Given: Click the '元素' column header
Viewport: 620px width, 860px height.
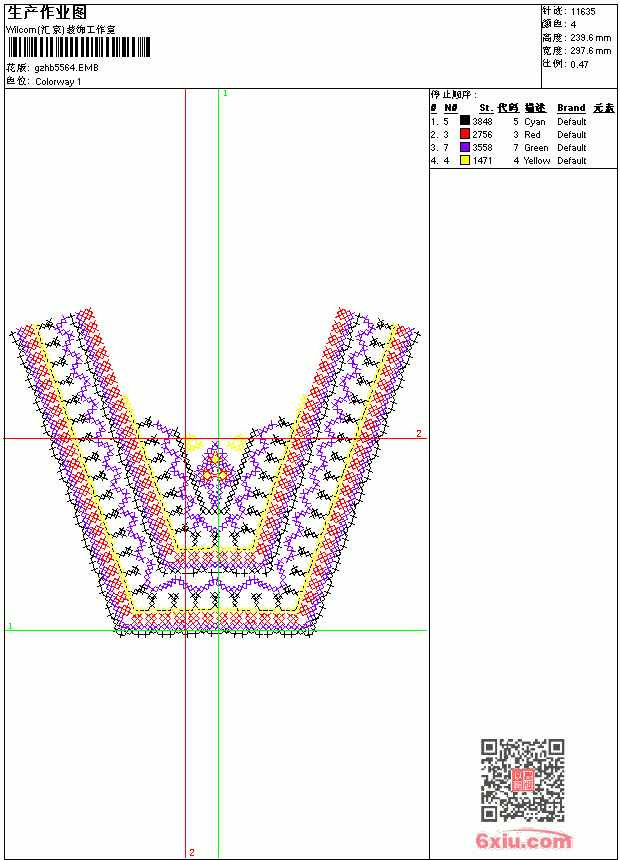Looking at the screenshot, I should point(604,108).
